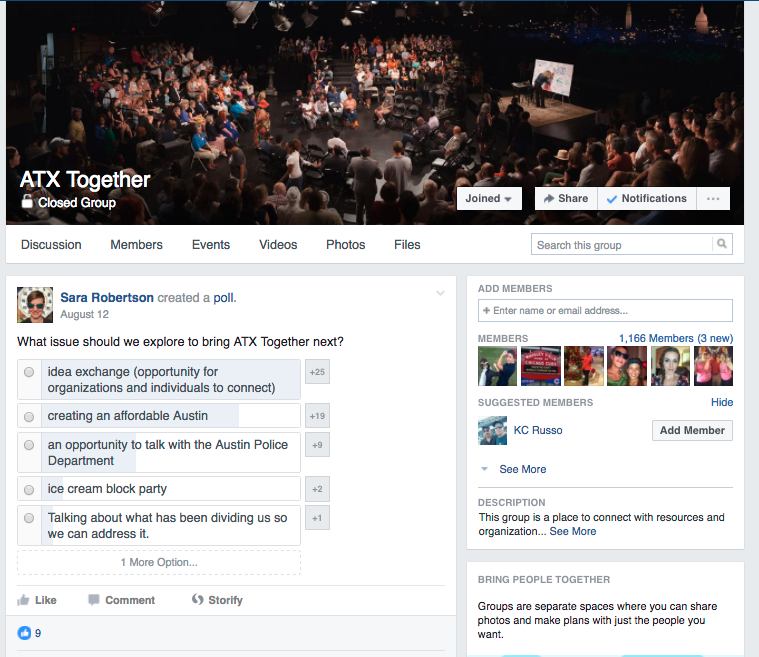Select the idea exchange poll option
759x657 pixels.
(29, 372)
